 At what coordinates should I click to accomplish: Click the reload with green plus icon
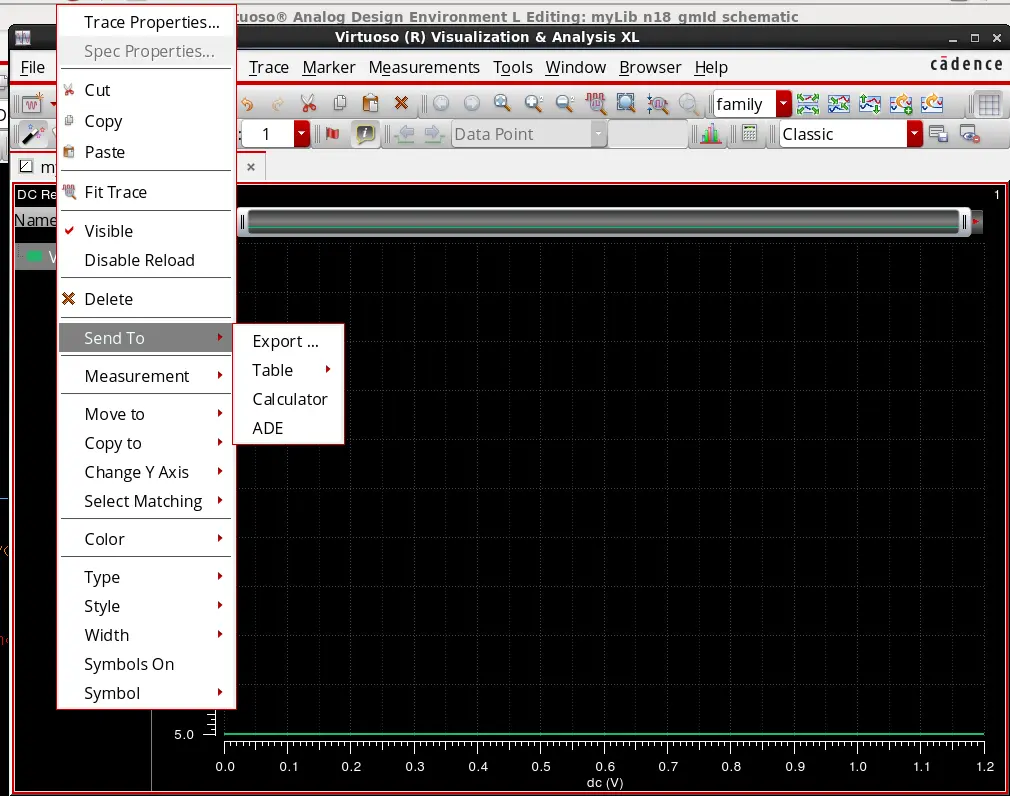[x=900, y=104]
